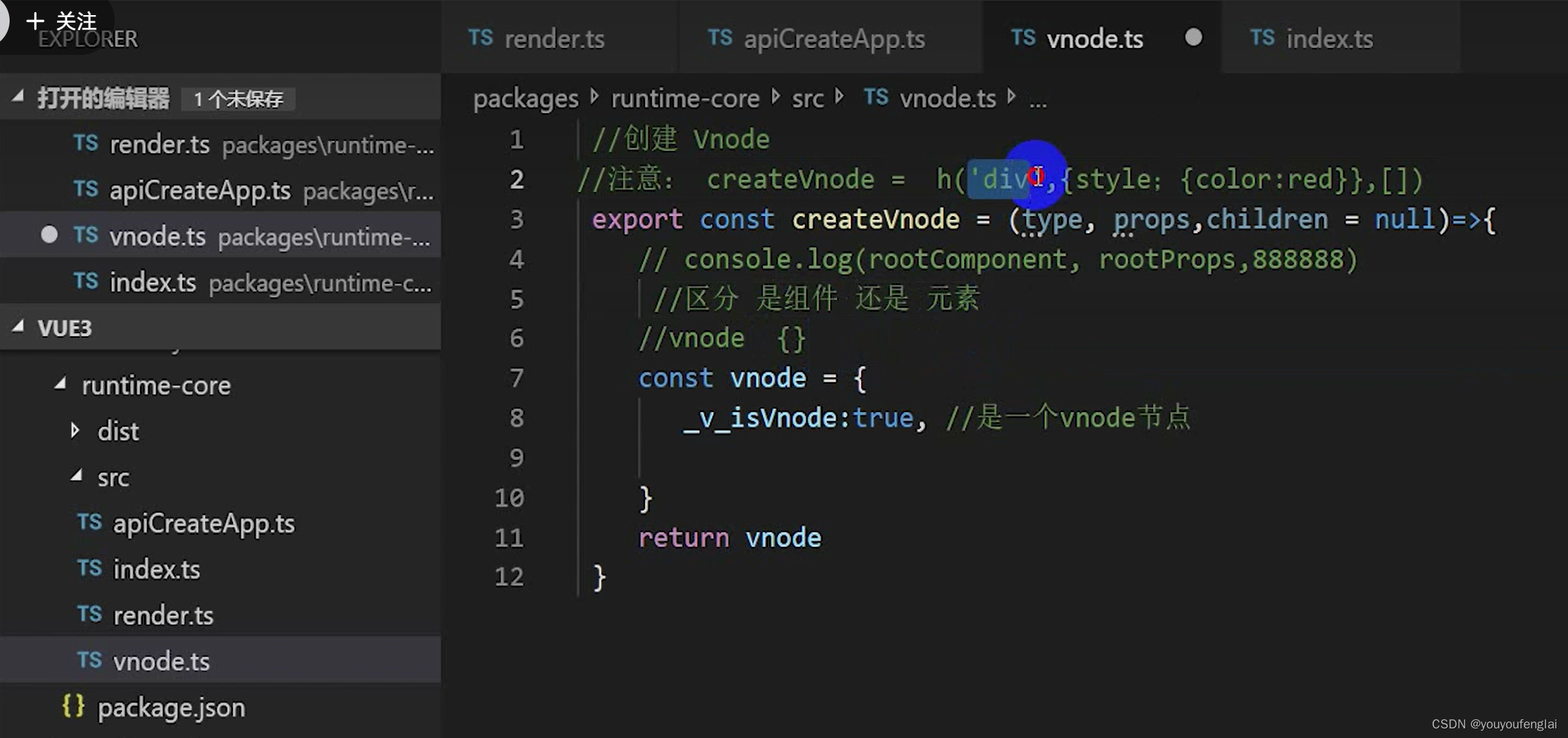Click vnode.ts in the breadcrumb
This screenshot has width=1568, height=738.
click(948, 99)
